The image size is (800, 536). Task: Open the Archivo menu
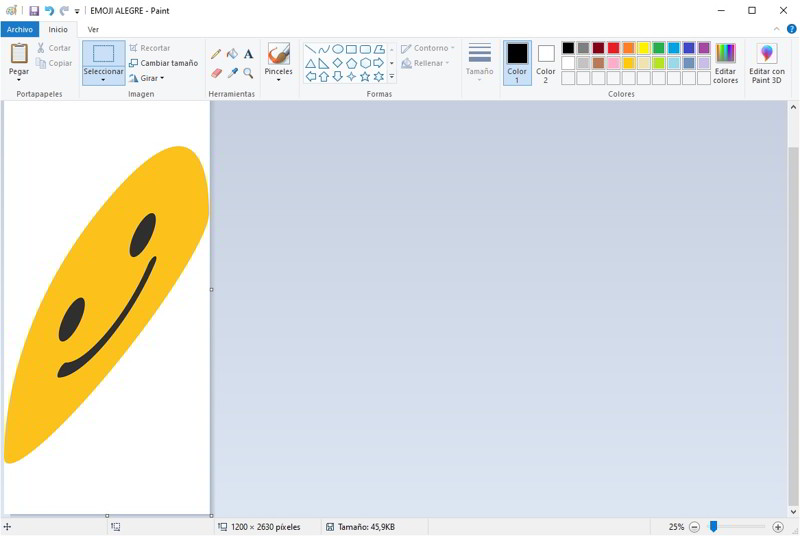click(19, 30)
